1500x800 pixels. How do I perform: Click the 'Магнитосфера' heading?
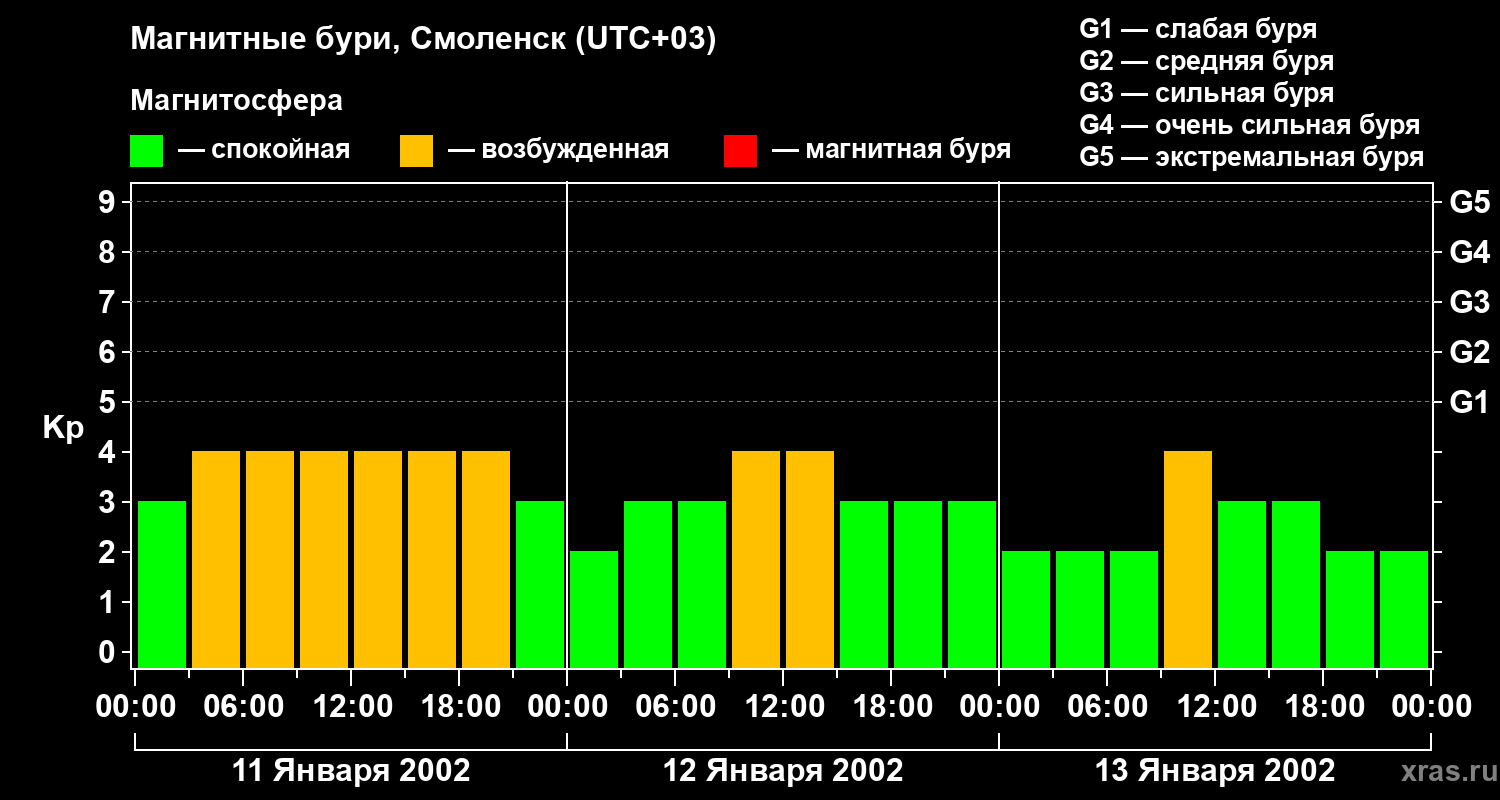tap(236, 100)
